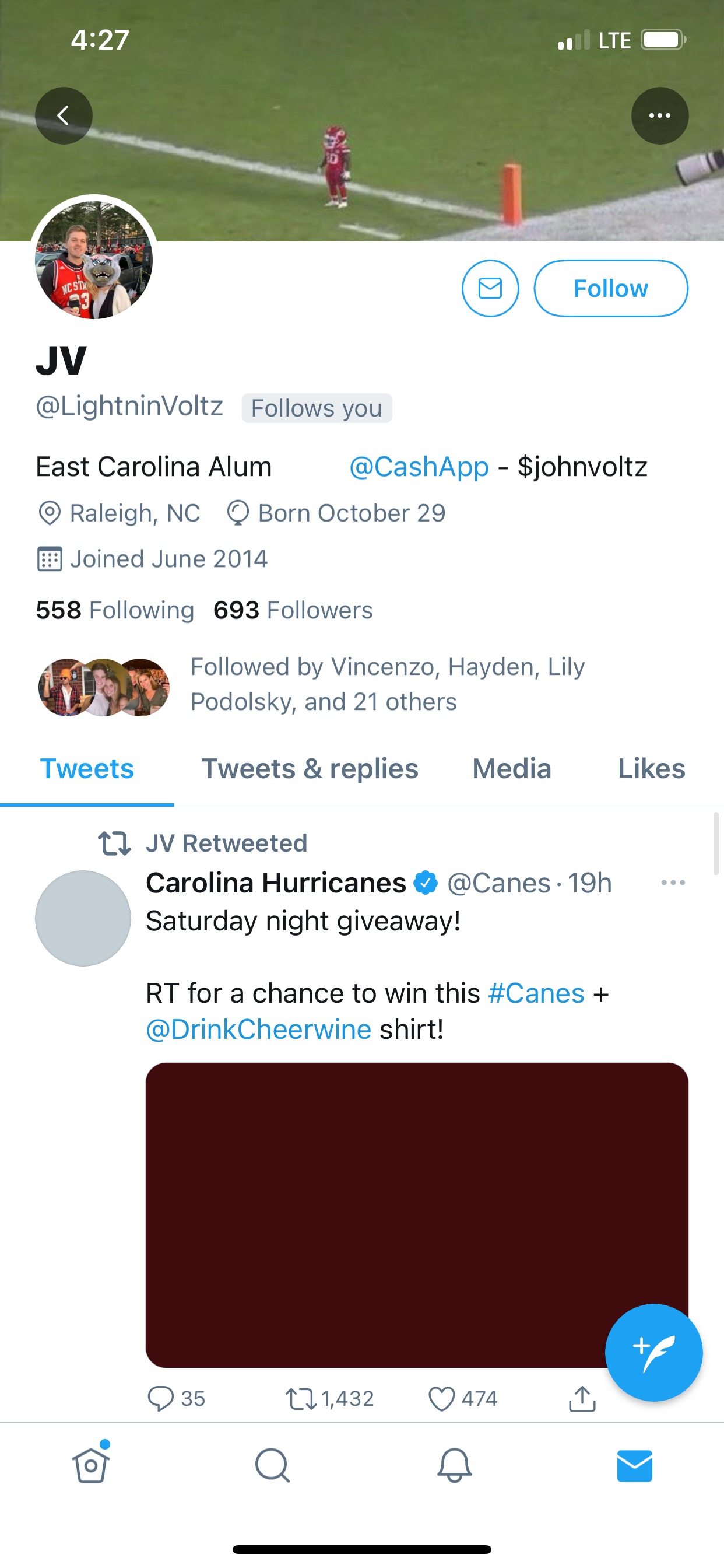The image size is (724, 1568).
Task: View the 558 Following list
Action: [x=115, y=610]
